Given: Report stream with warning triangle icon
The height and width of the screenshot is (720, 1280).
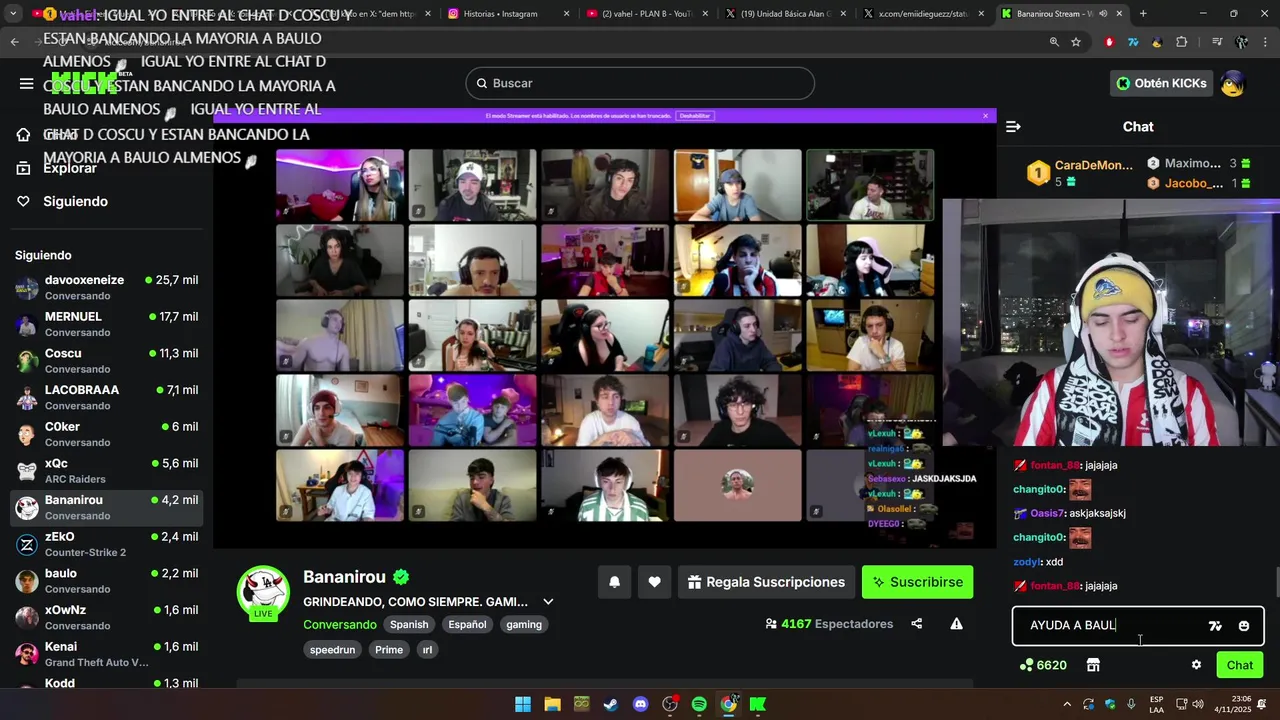Looking at the screenshot, I should [x=956, y=624].
